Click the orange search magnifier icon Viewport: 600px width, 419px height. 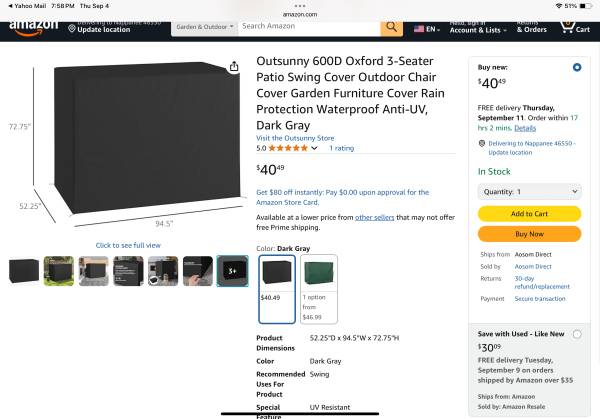(x=391, y=28)
